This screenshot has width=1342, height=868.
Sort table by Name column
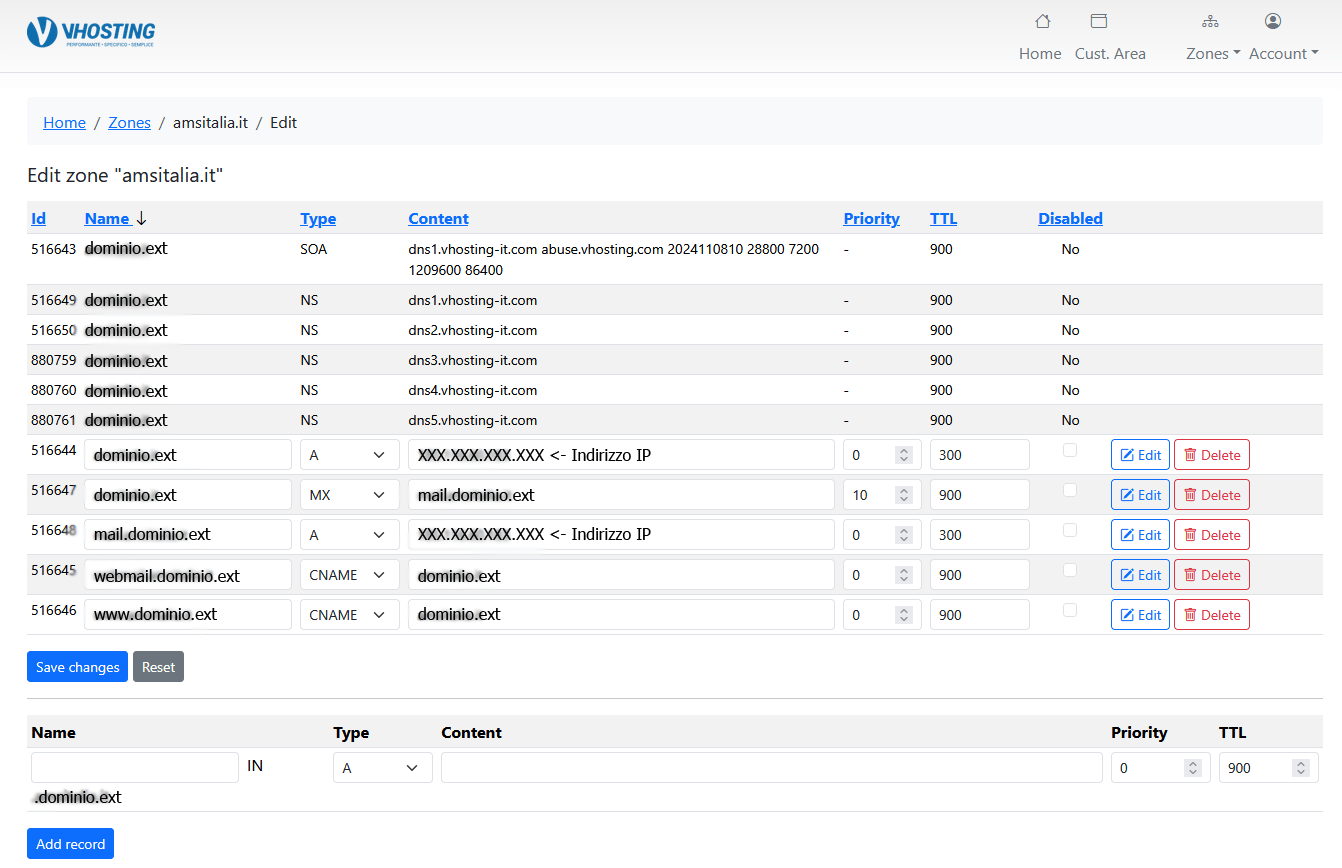coord(107,219)
